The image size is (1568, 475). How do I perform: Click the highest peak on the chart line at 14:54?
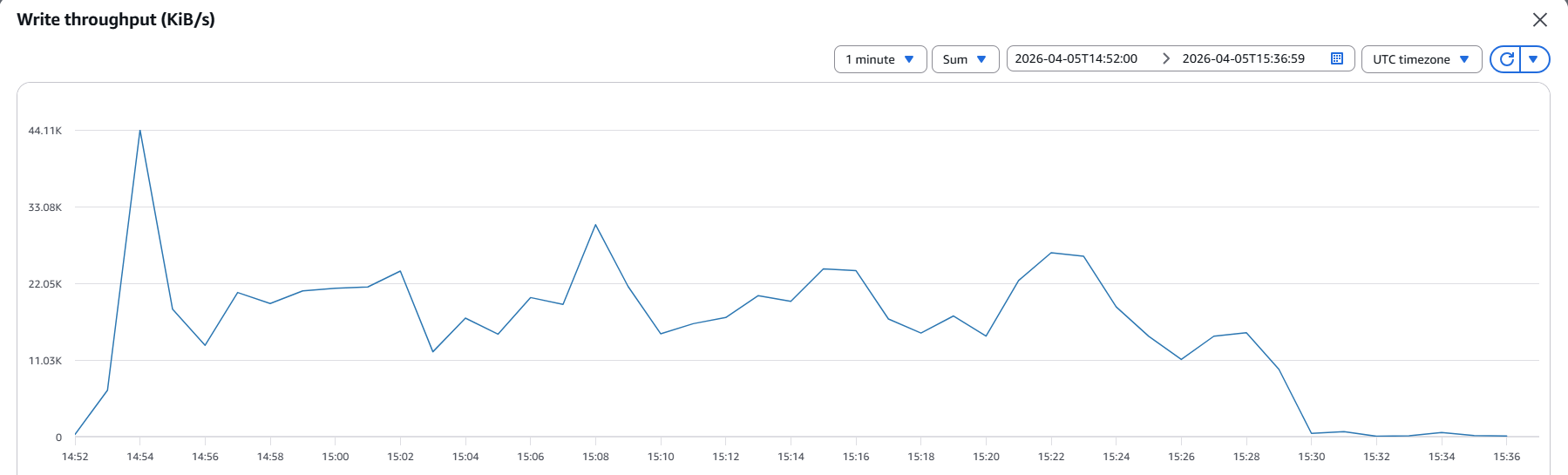pos(140,131)
